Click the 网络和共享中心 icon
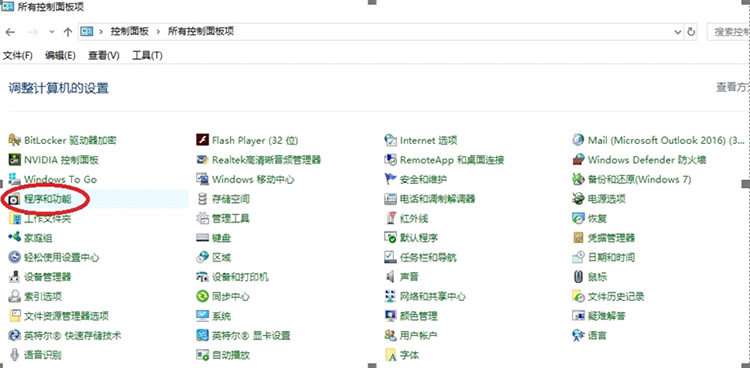The width and height of the screenshot is (750, 368). click(391, 297)
